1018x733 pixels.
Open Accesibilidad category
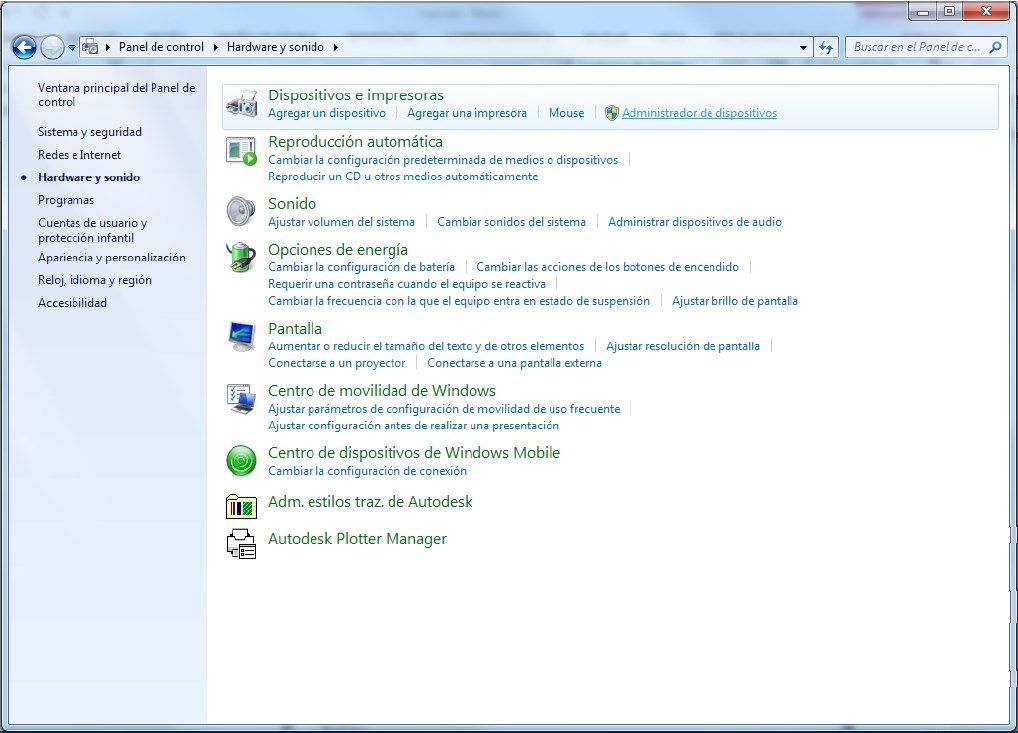pyautogui.click(x=72, y=303)
